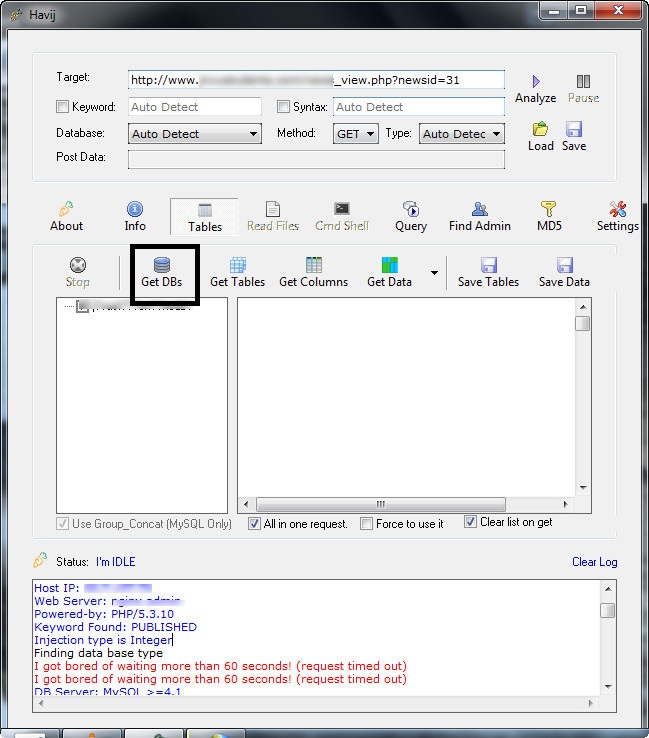This screenshot has width=649, height=738.
Task: Click log panel scroll up arrow
Action: tap(608, 589)
